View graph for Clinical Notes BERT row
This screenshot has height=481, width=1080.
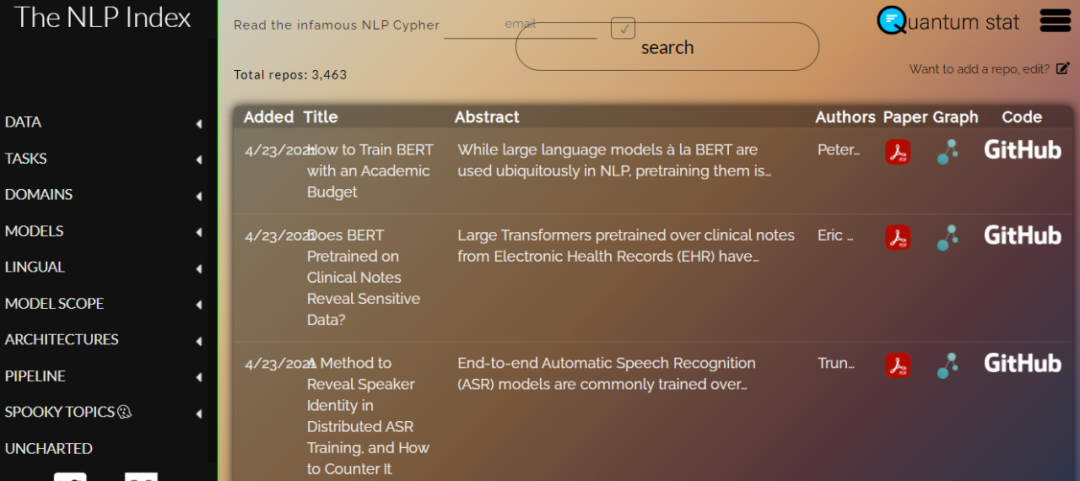[x=947, y=237]
